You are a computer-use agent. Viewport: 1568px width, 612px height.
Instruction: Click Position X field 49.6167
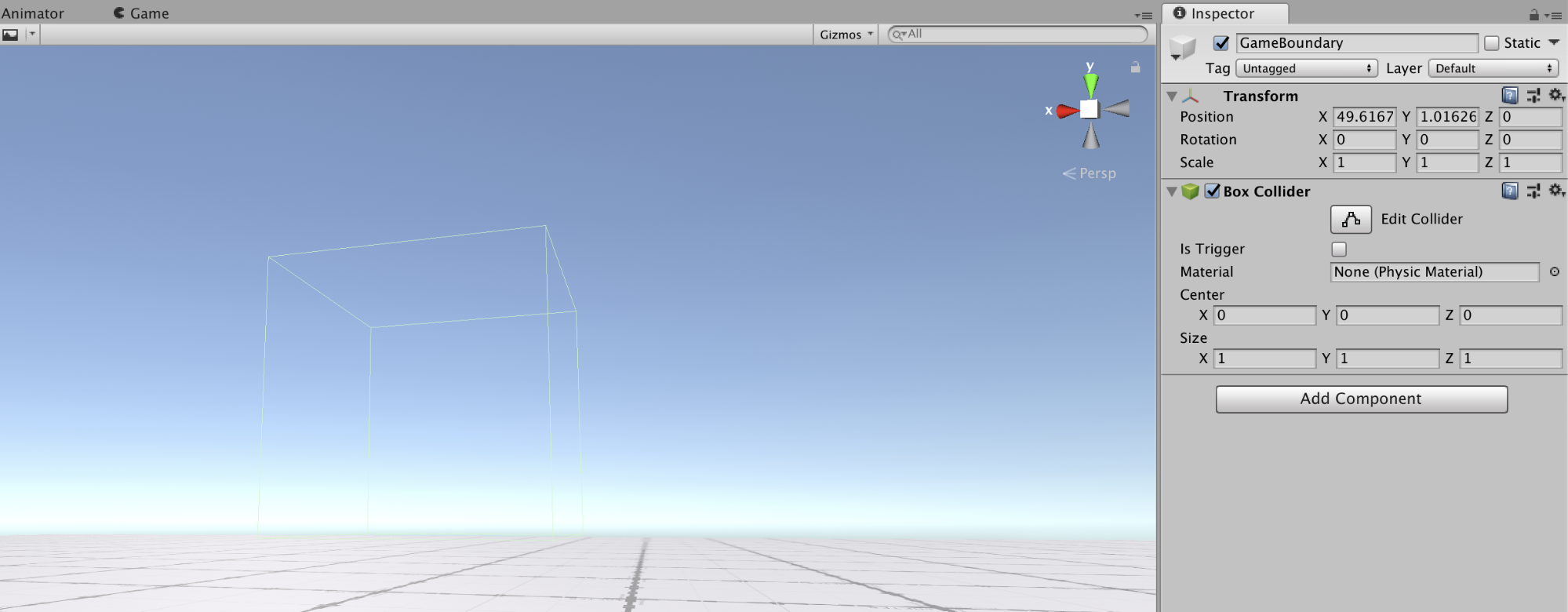tap(1365, 117)
